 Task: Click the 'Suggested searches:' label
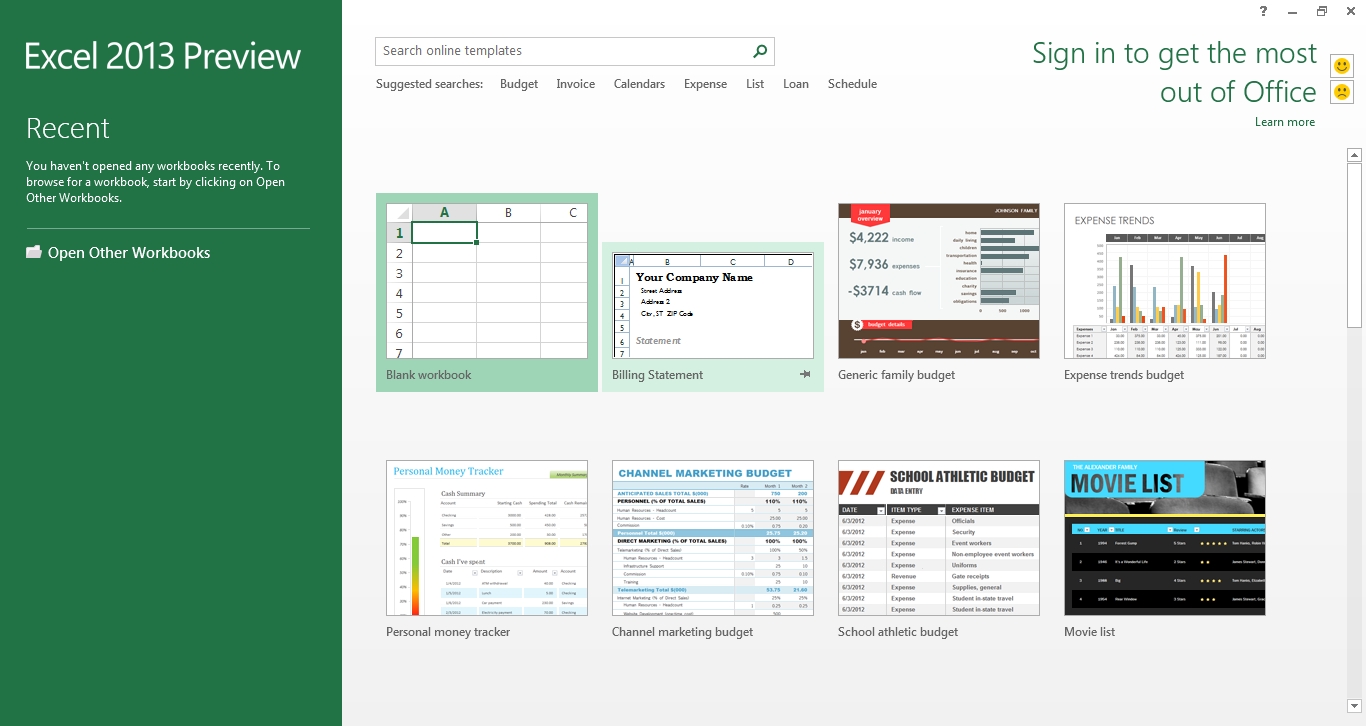click(x=430, y=84)
